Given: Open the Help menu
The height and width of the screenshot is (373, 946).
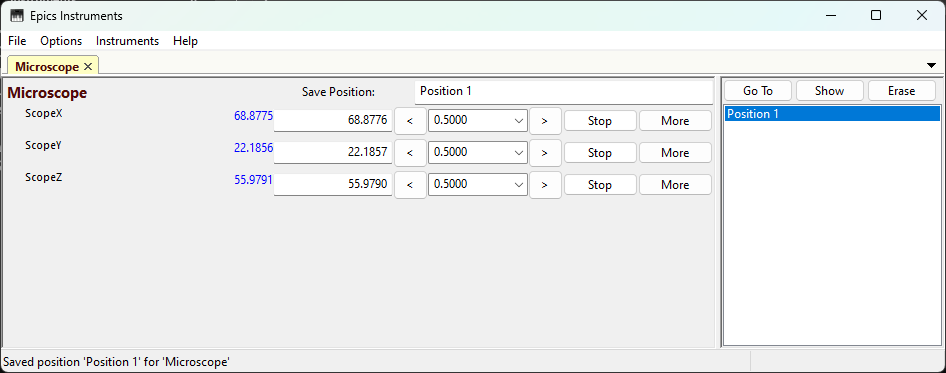Looking at the screenshot, I should pyautogui.click(x=185, y=41).
